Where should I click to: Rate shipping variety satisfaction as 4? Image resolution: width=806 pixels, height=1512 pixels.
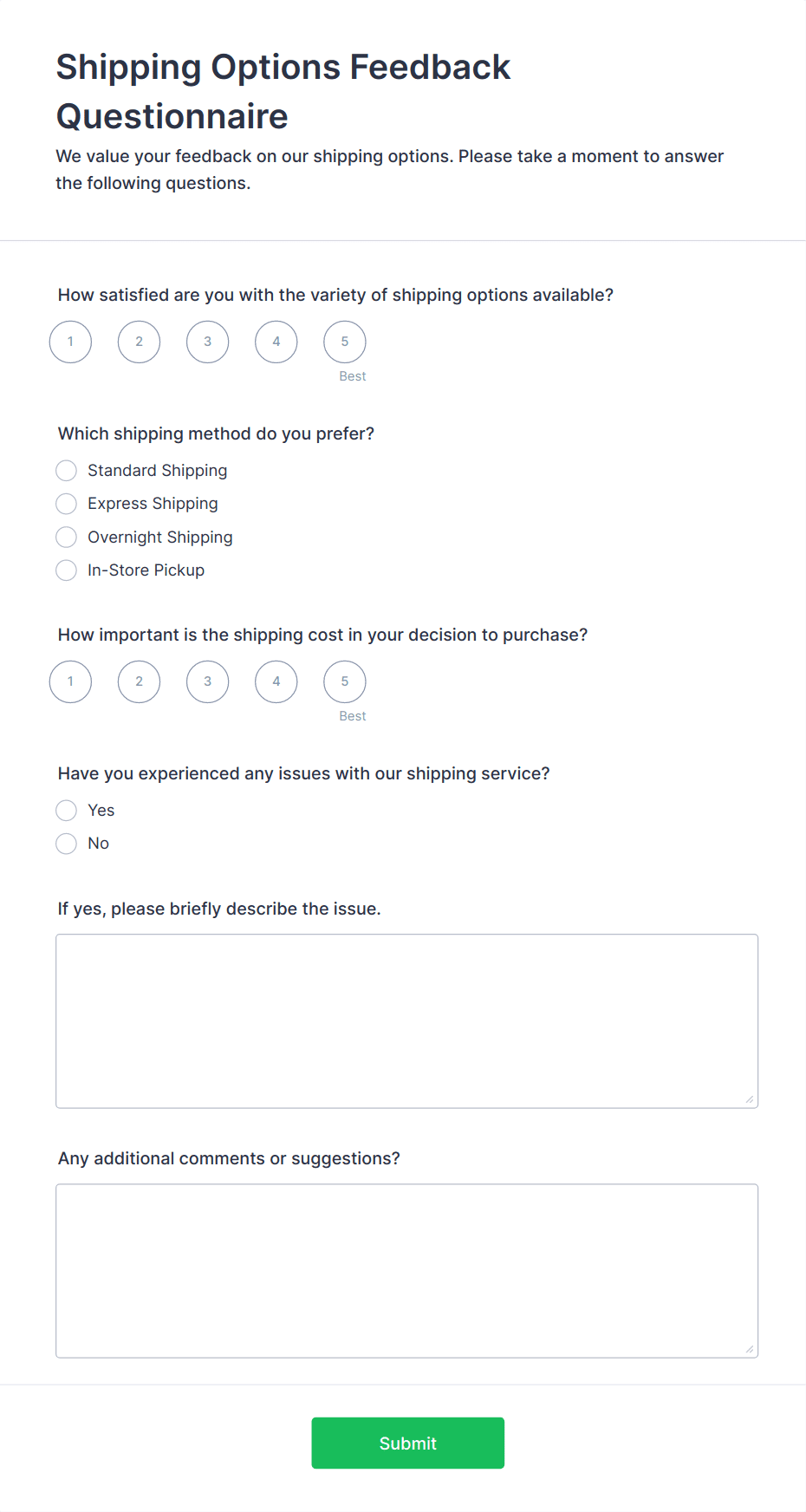[x=276, y=342]
